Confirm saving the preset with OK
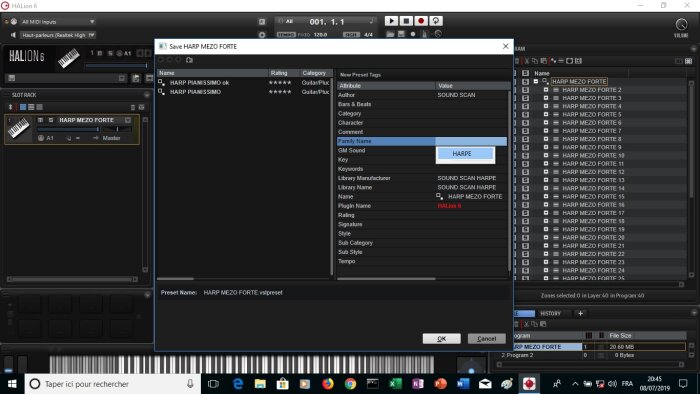This screenshot has width=700, height=394. click(x=442, y=339)
